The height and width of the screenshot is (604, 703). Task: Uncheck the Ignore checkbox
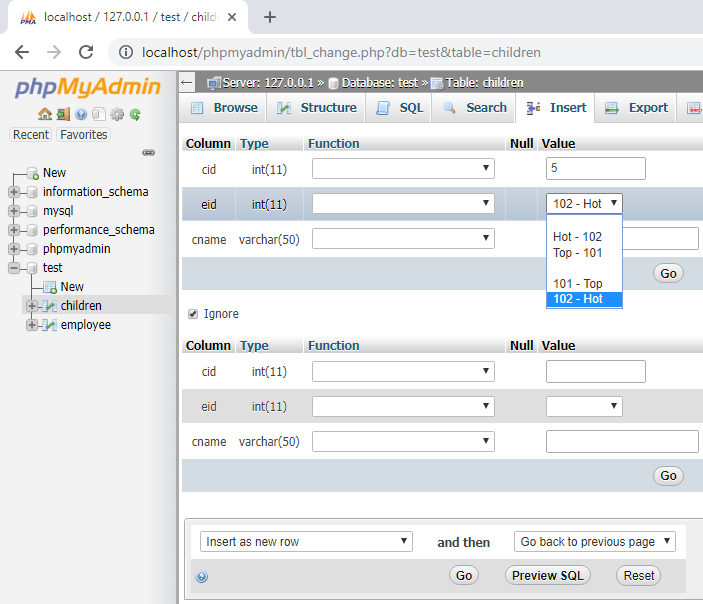click(x=193, y=314)
